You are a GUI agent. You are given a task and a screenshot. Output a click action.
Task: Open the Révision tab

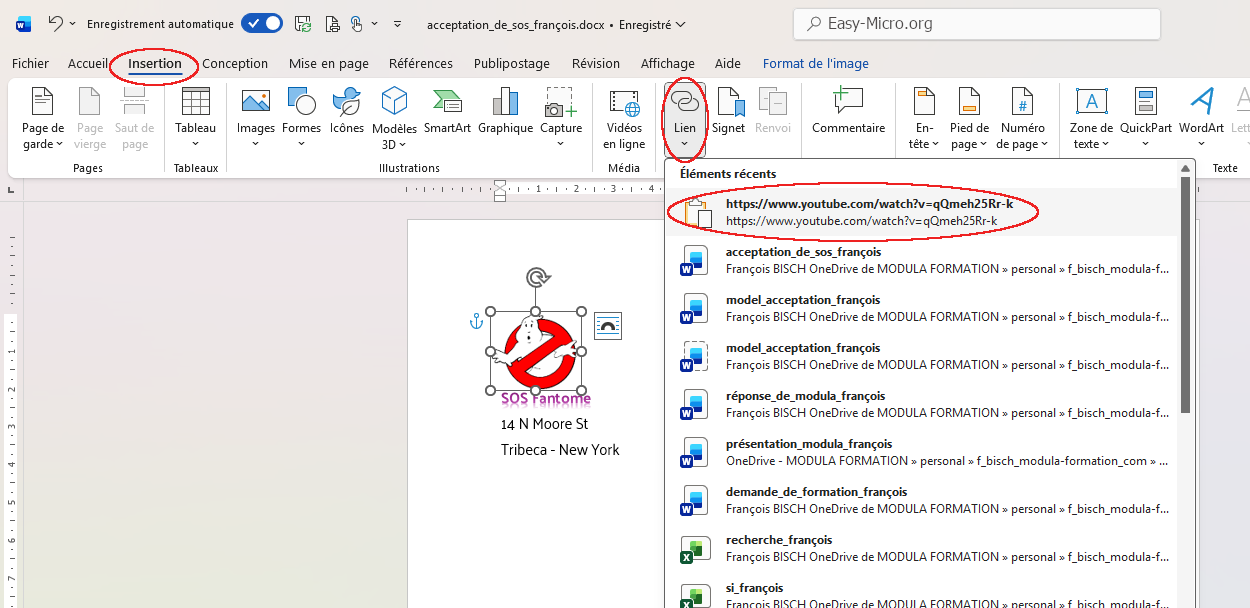(x=595, y=63)
